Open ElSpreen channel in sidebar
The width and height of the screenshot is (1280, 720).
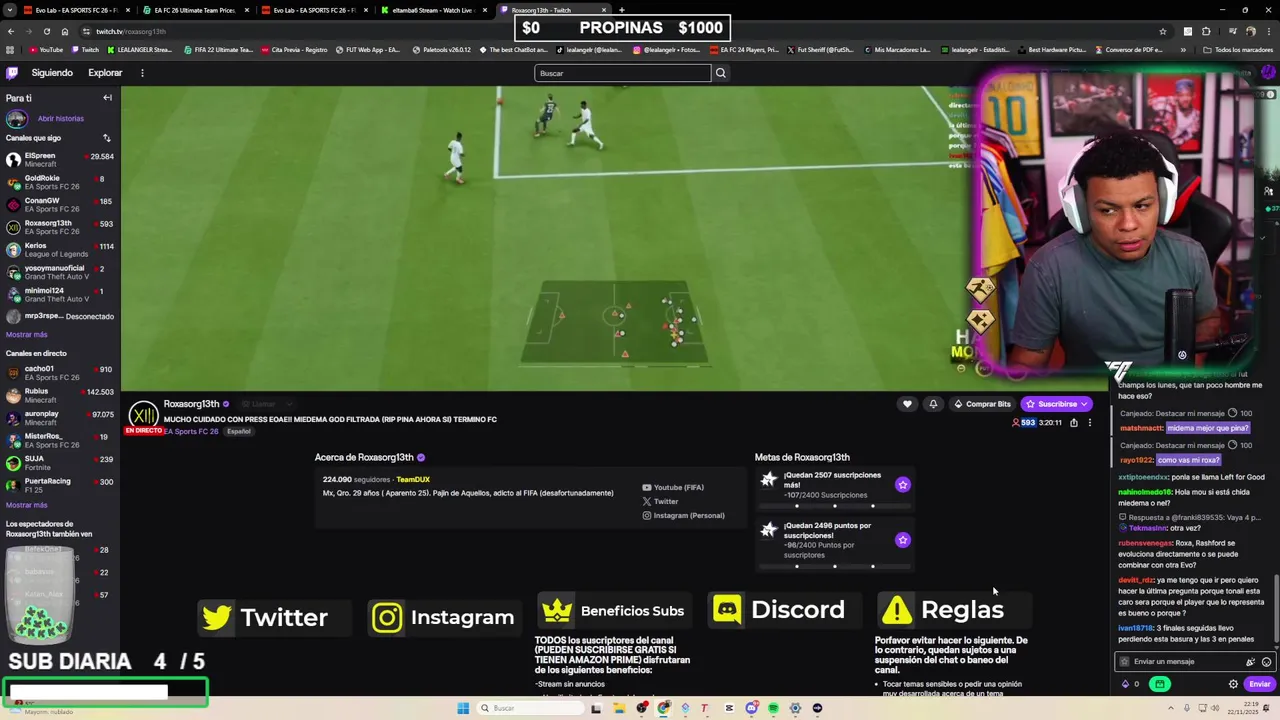click(x=60, y=160)
